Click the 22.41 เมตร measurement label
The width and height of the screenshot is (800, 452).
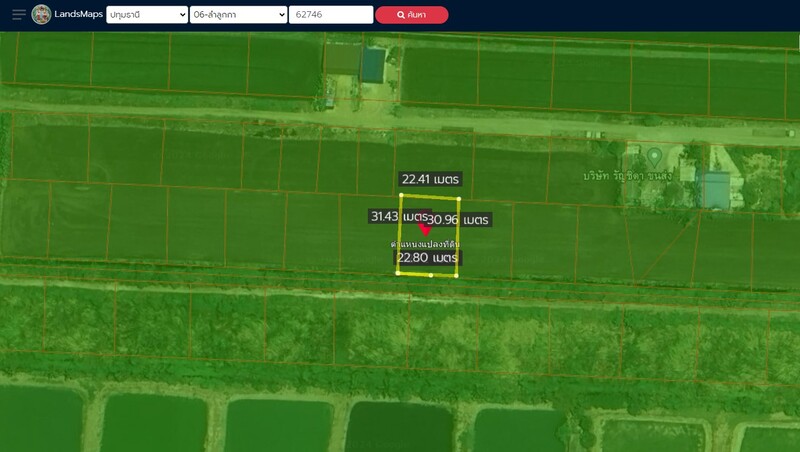click(429, 179)
